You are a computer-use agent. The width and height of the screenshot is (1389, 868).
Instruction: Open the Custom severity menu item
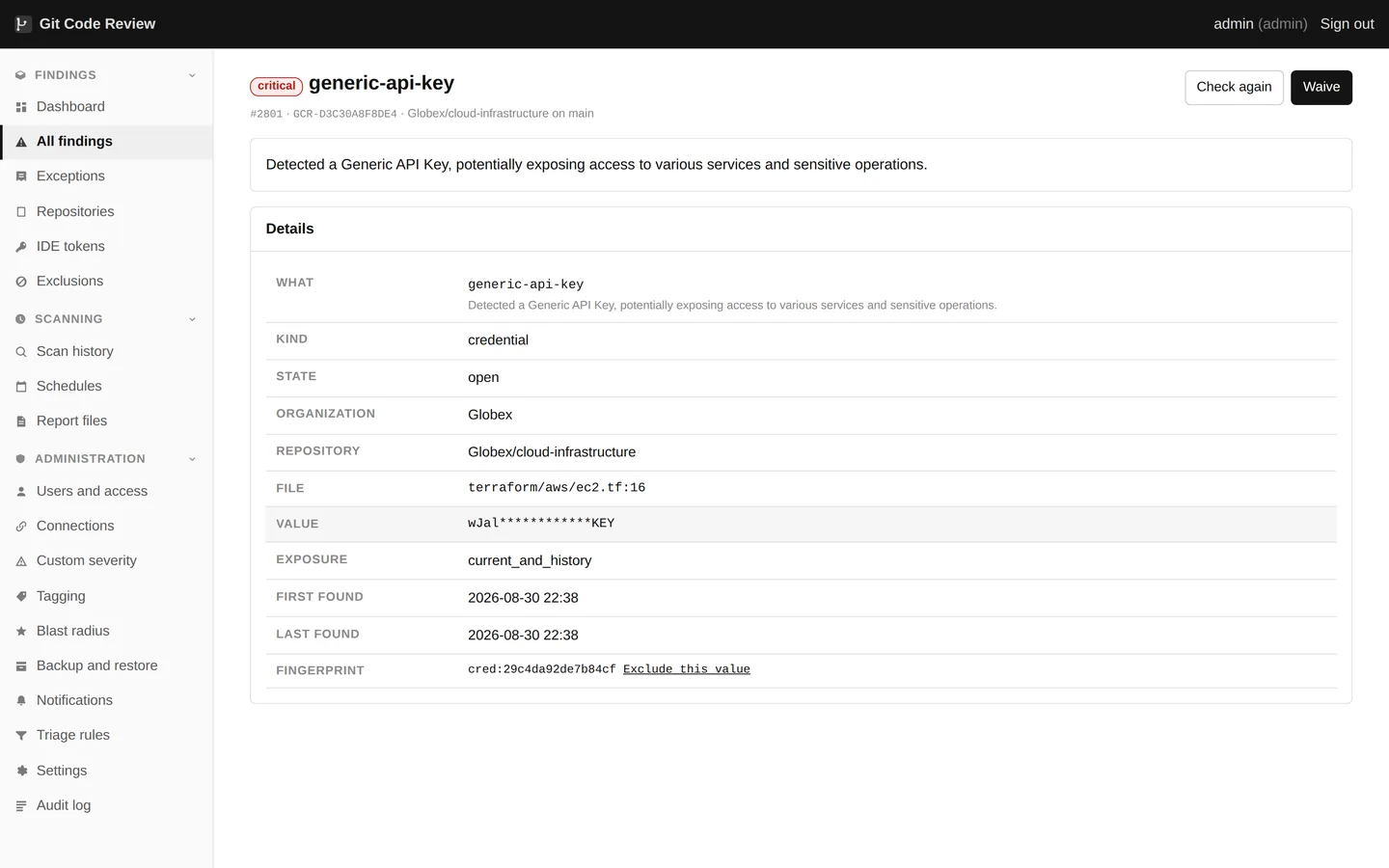(x=106, y=561)
